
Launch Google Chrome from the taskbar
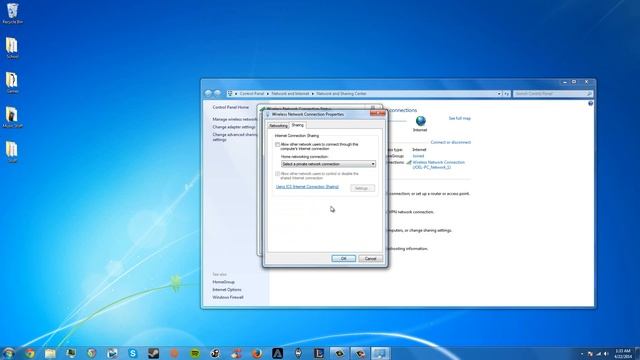[x=30, y=353]
